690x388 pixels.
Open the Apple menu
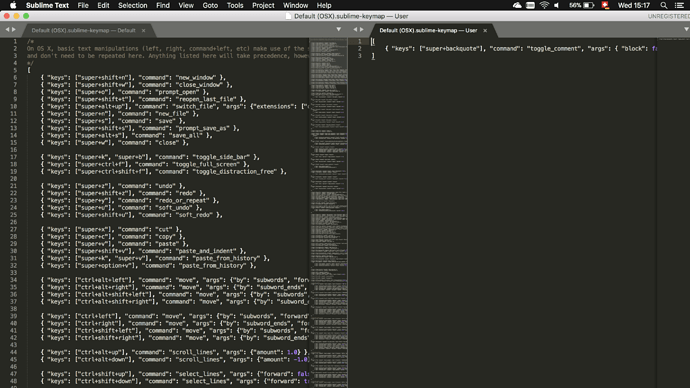pos(13,5)
